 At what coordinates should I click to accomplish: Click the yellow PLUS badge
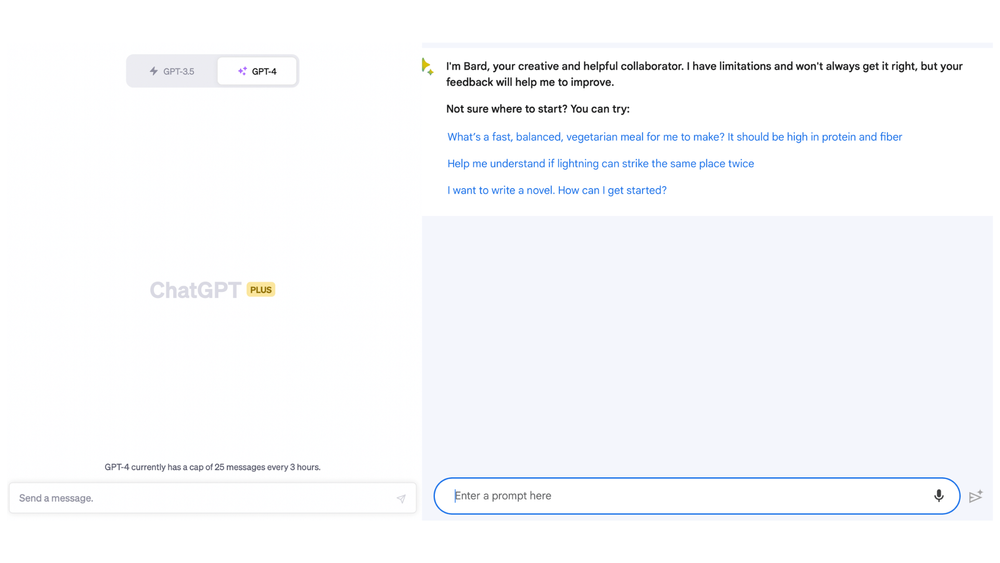[261, 290]
